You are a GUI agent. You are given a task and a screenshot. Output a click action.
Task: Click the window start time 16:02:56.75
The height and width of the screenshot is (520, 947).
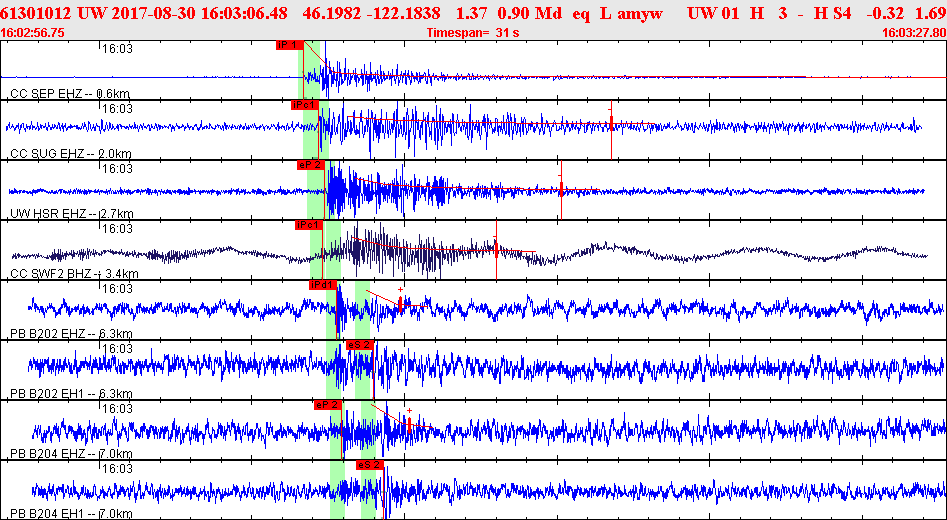pyautogui.click(x=33, y=33)
